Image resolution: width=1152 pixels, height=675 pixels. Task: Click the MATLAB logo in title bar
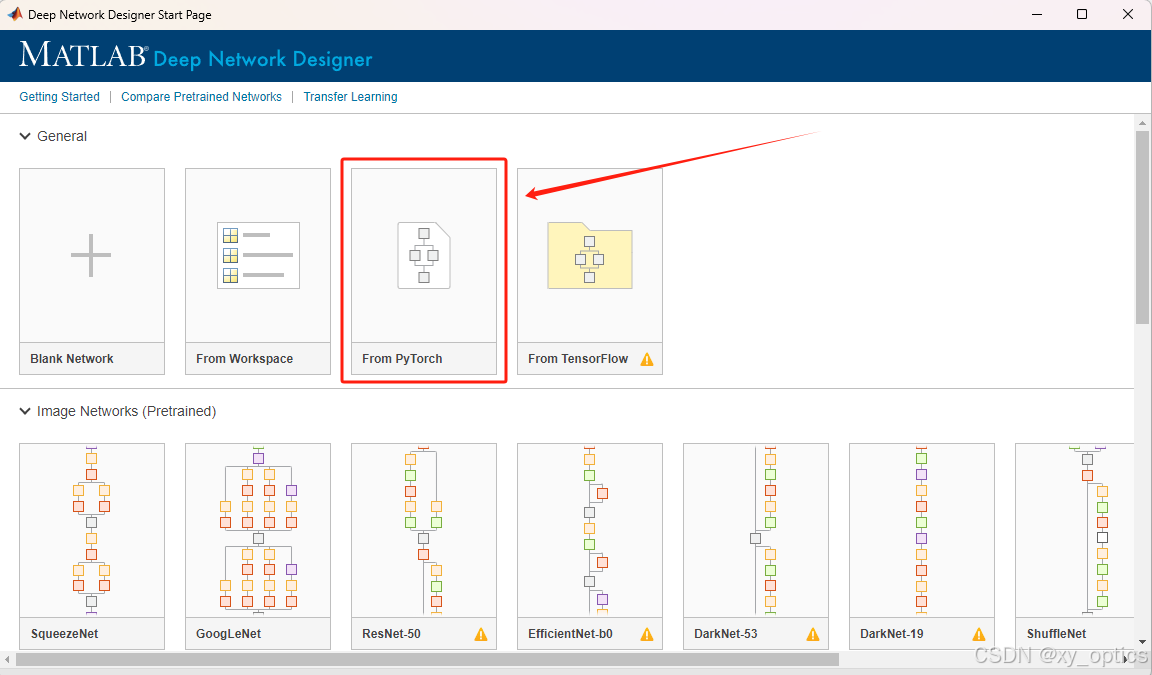(x=15, y=14)
